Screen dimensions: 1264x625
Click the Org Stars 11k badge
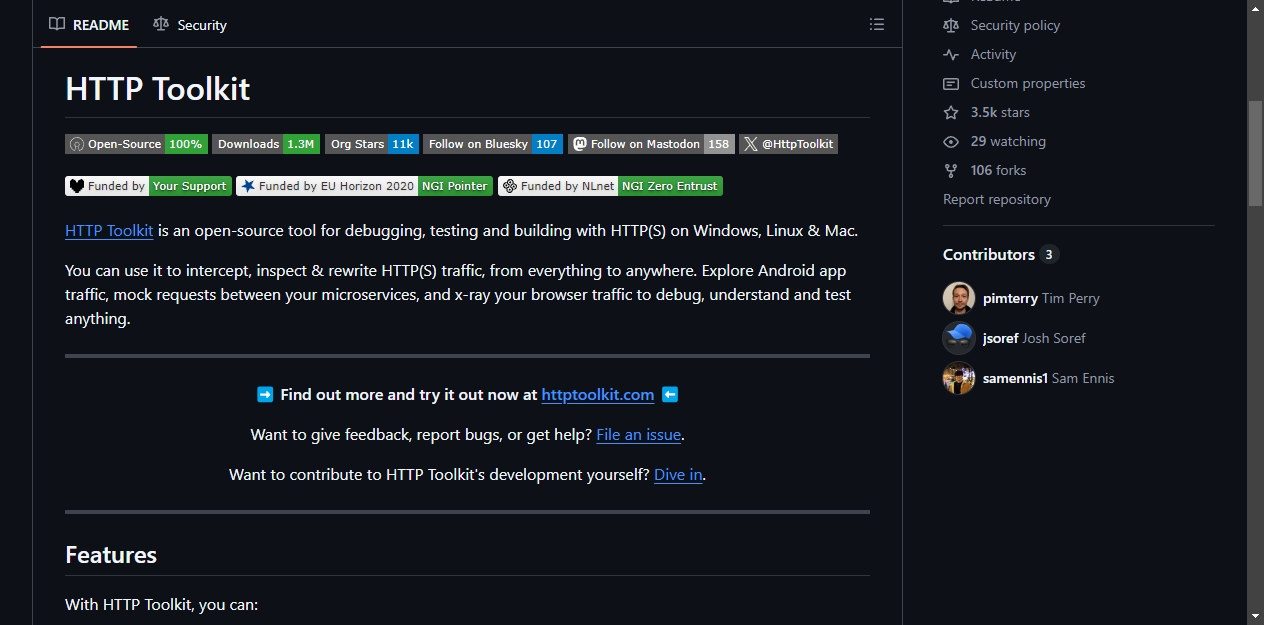(371, 144)
